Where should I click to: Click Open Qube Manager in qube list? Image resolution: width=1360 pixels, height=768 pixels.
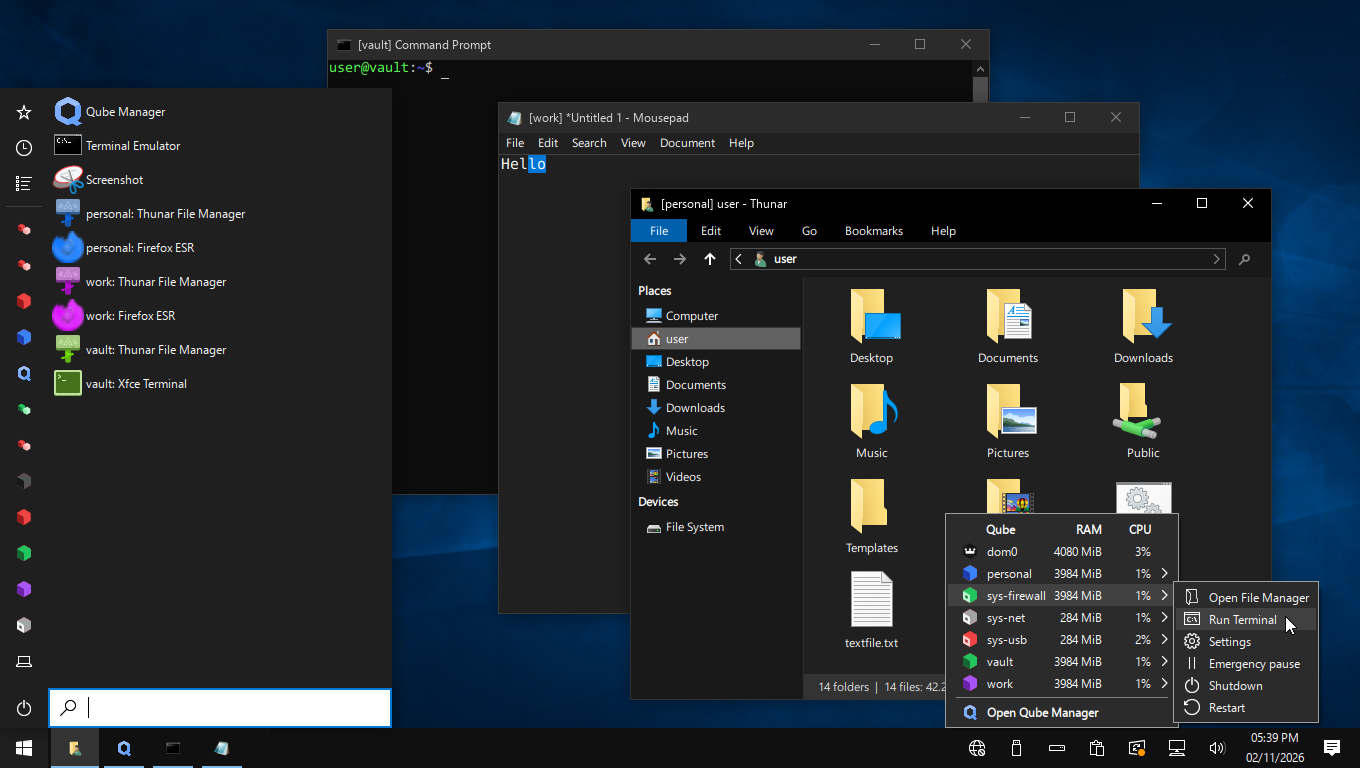[x=1042, y=713]
